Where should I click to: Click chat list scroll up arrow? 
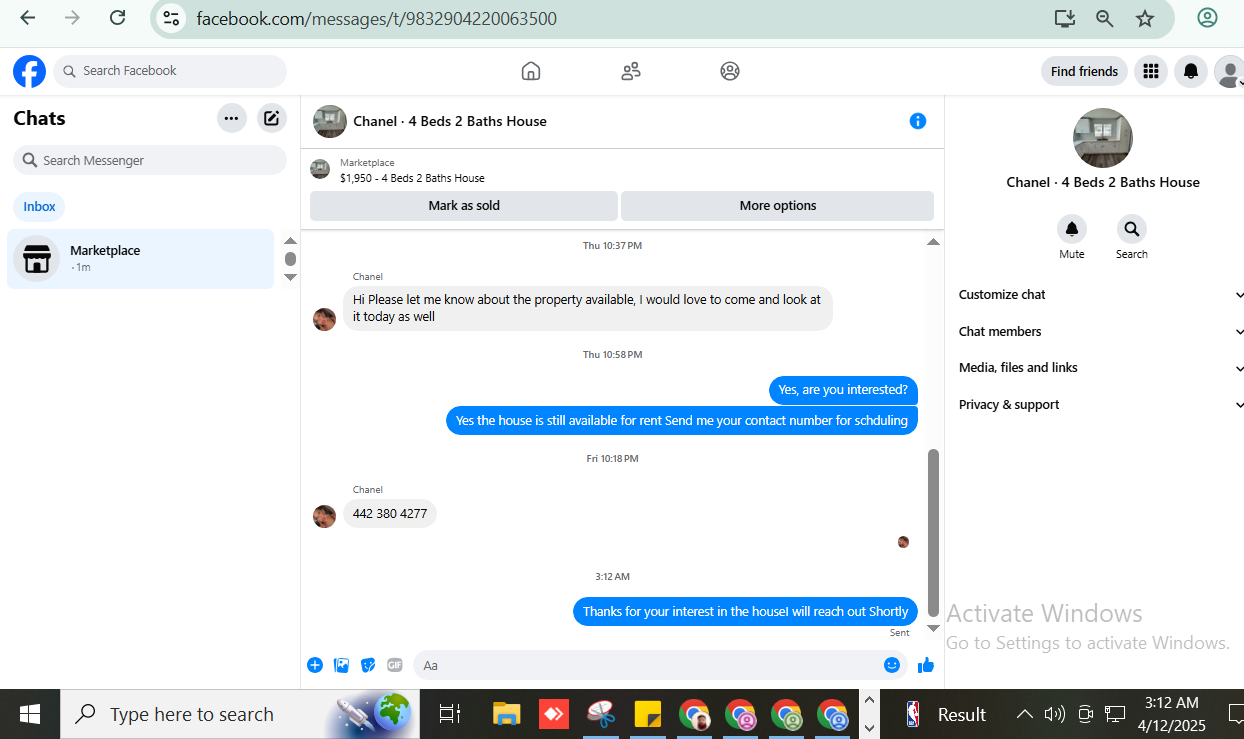point(290,241)
